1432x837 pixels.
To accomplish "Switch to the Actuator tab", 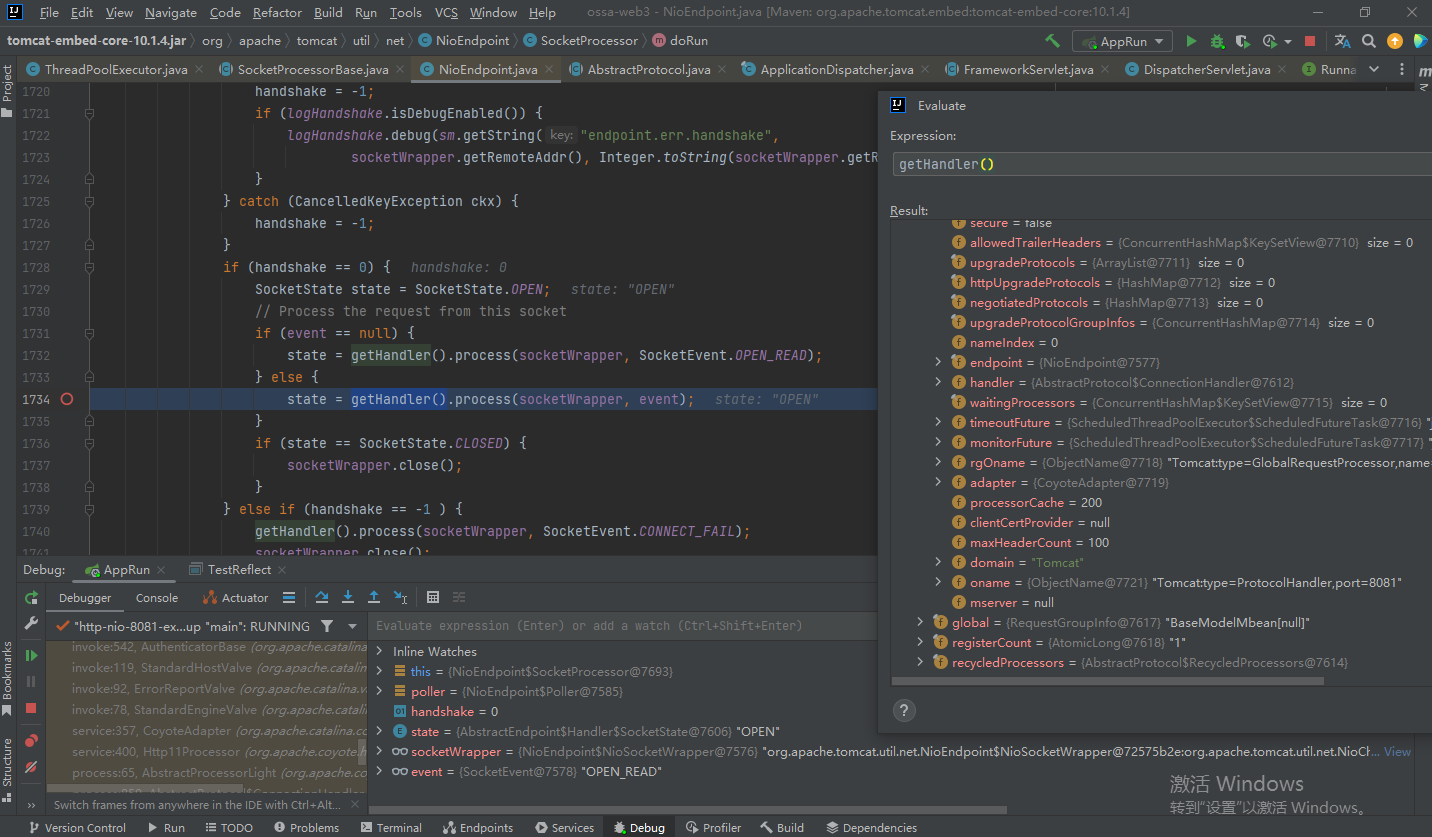I will [235, 597].
